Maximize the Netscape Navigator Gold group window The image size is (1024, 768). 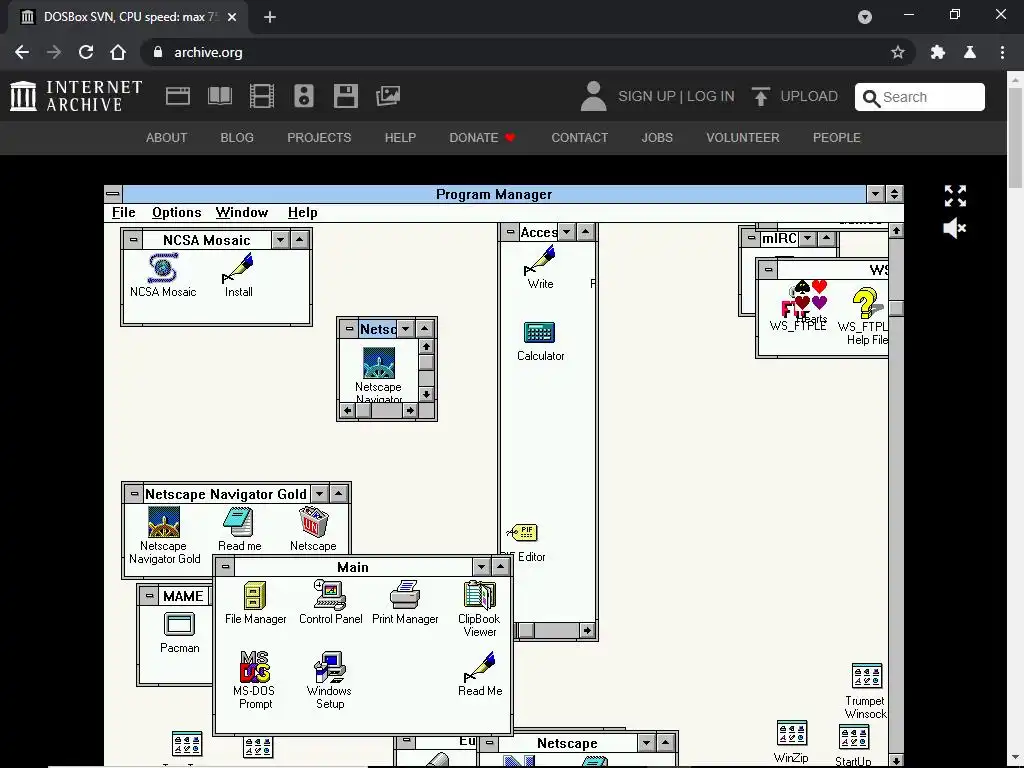tap(338, 494)
